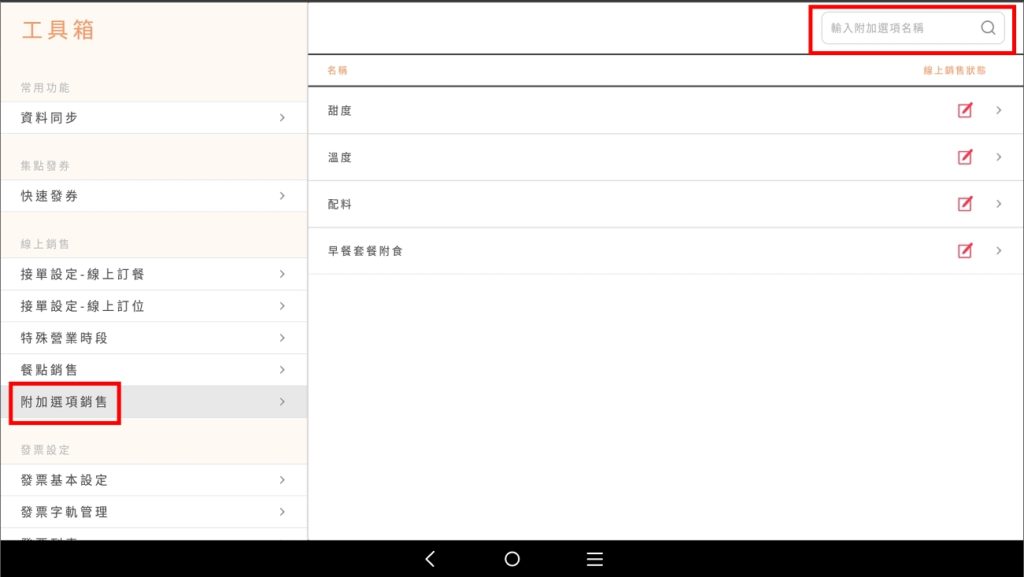
Task: Expand the 甜度 row chevron
Action: tap(998, 110)
